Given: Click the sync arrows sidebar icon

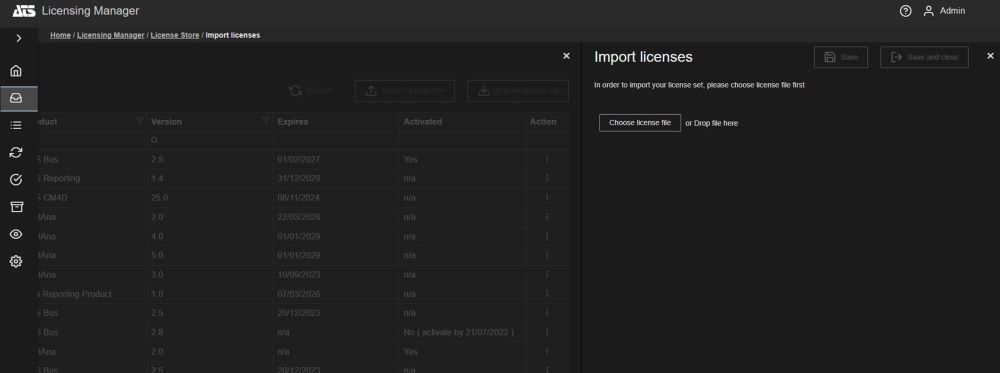Looking at the screenshot, I should click(17, 152).
